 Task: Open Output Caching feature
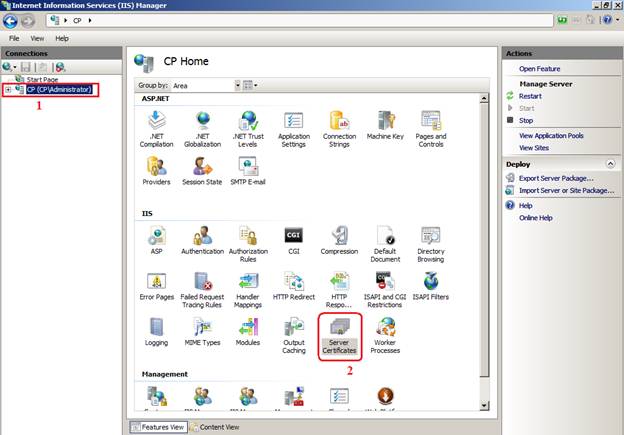point(294,336)
